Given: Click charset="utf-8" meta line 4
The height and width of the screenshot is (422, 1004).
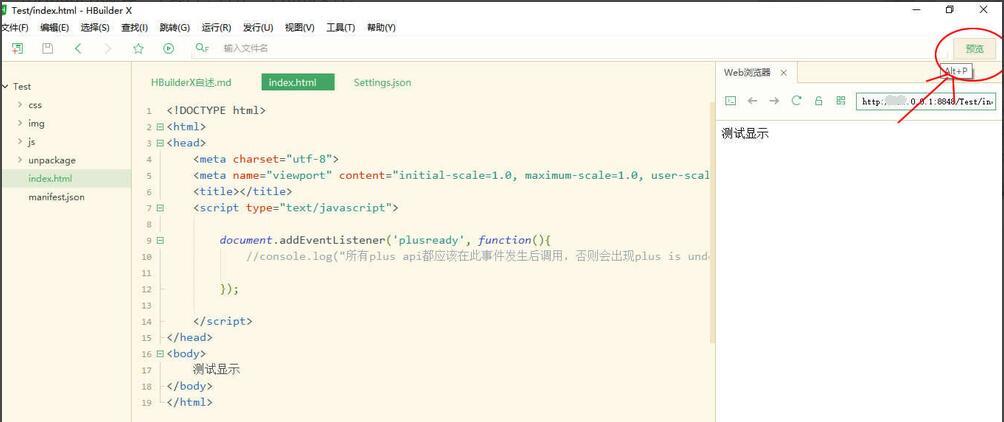Looking at the screenshot, I should [x=282, y=159].
